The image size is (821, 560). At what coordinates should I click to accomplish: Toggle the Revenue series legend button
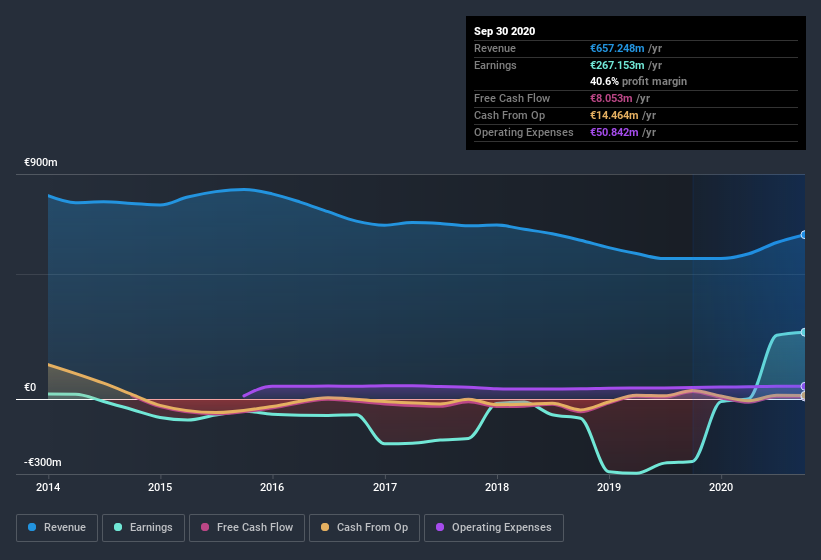tap(57, 528)
